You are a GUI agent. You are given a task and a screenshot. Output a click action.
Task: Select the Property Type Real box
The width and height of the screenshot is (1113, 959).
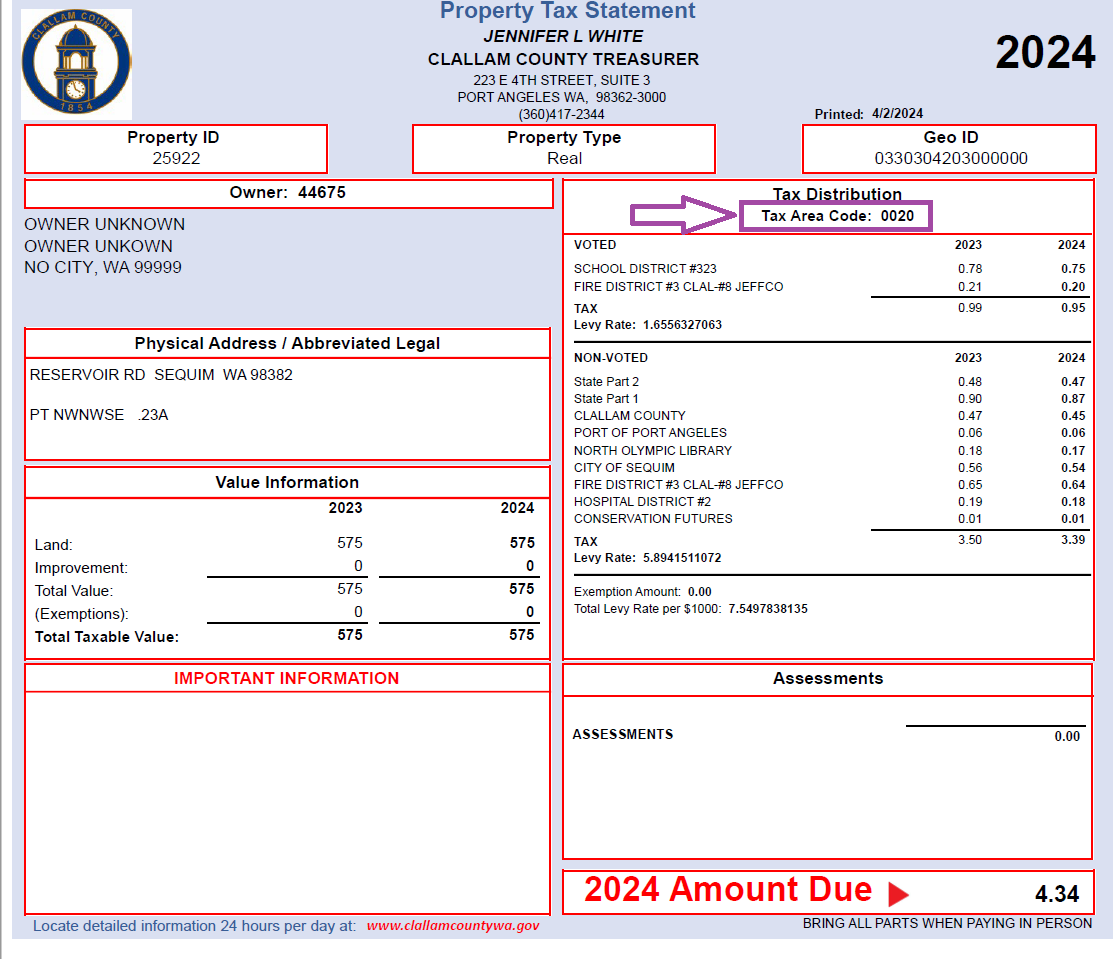coord(564,149)
